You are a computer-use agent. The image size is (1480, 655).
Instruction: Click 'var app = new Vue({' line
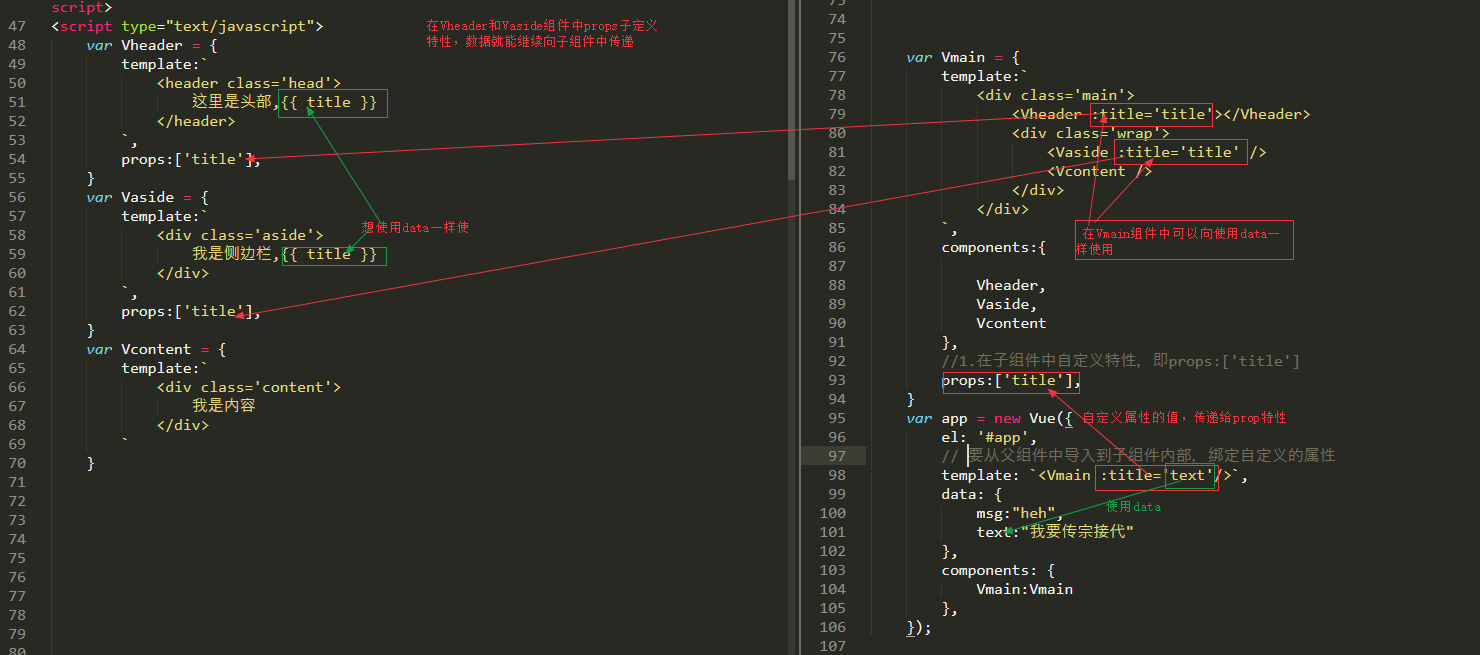point(990,418)
